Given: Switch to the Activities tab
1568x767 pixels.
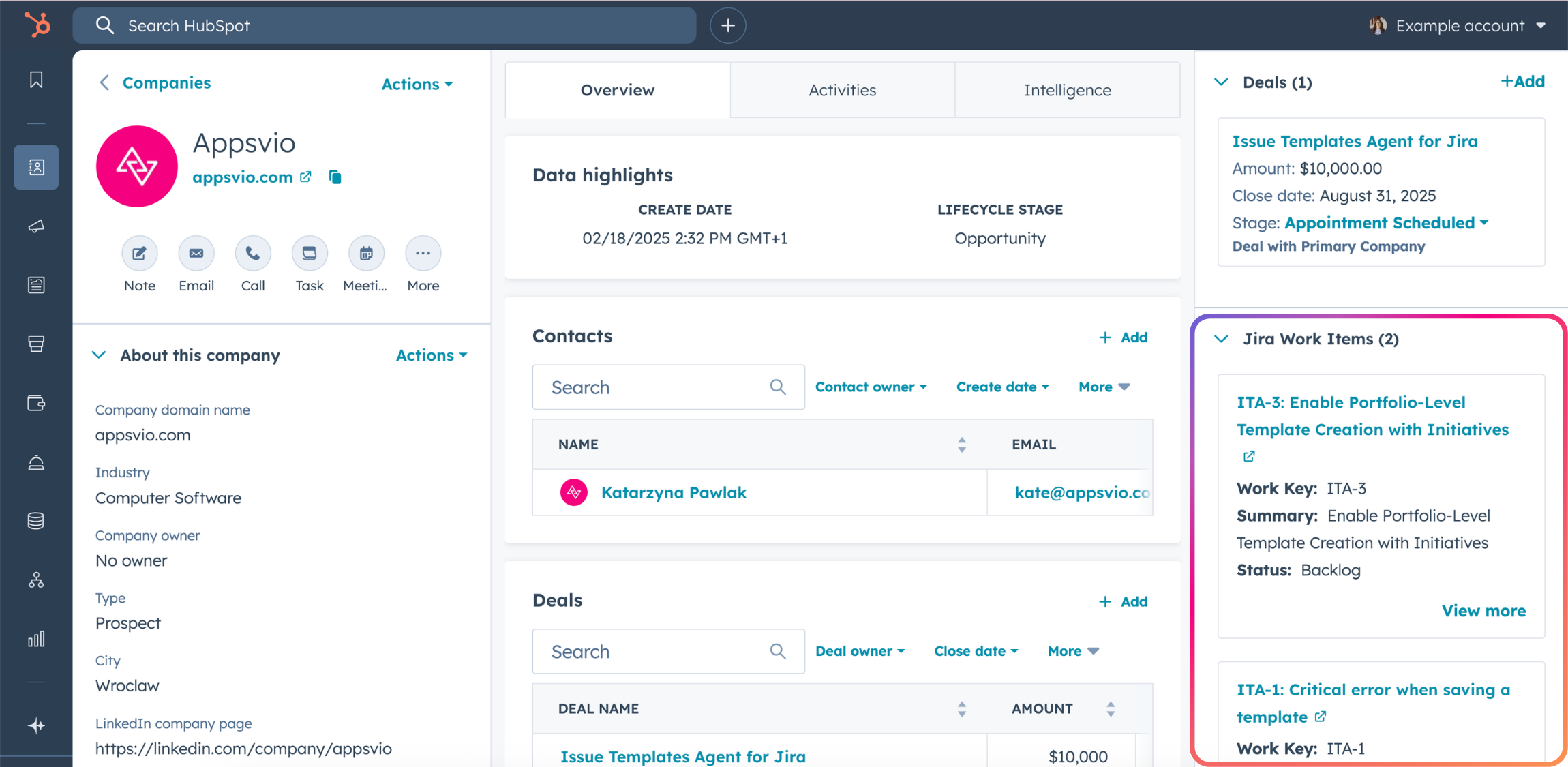Looking at the screenshot, I should [x=842, y=89].
